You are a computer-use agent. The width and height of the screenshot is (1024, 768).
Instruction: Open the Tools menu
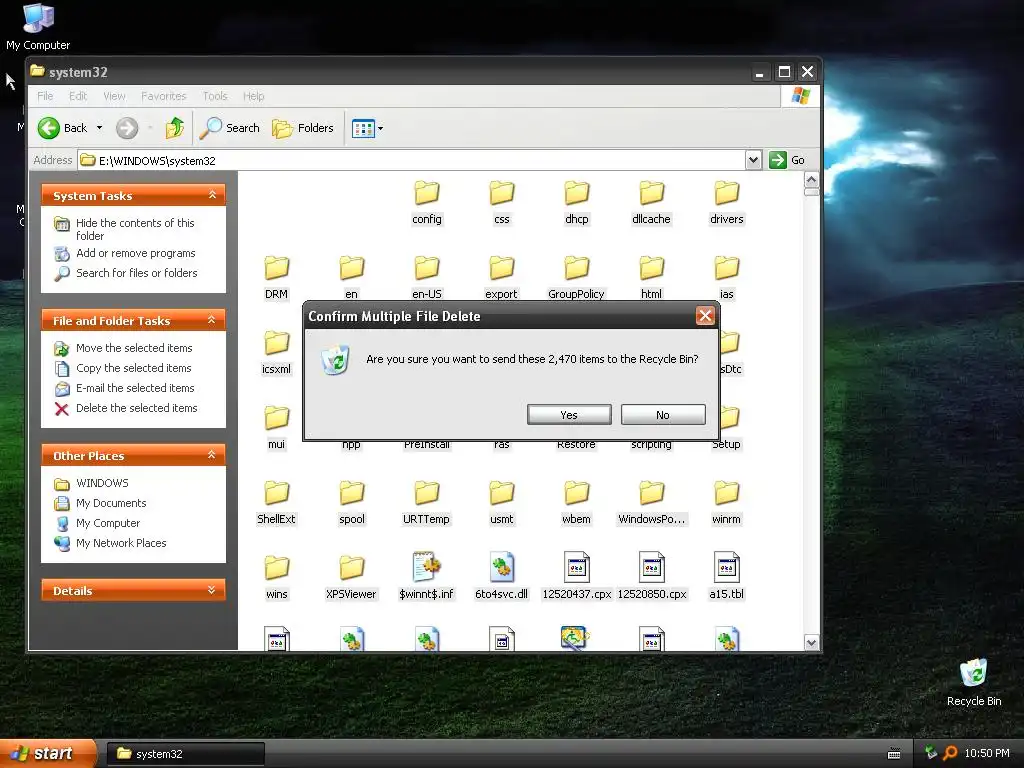coord(215,96)
